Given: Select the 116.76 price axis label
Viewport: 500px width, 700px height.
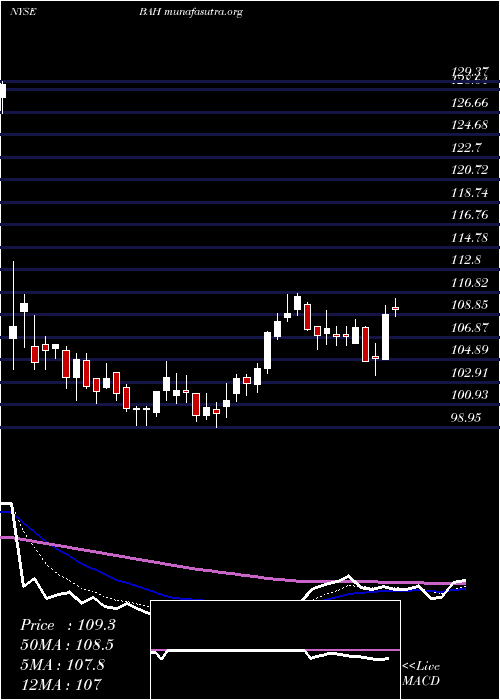Looking at the screenshot, I should point(469,215).
